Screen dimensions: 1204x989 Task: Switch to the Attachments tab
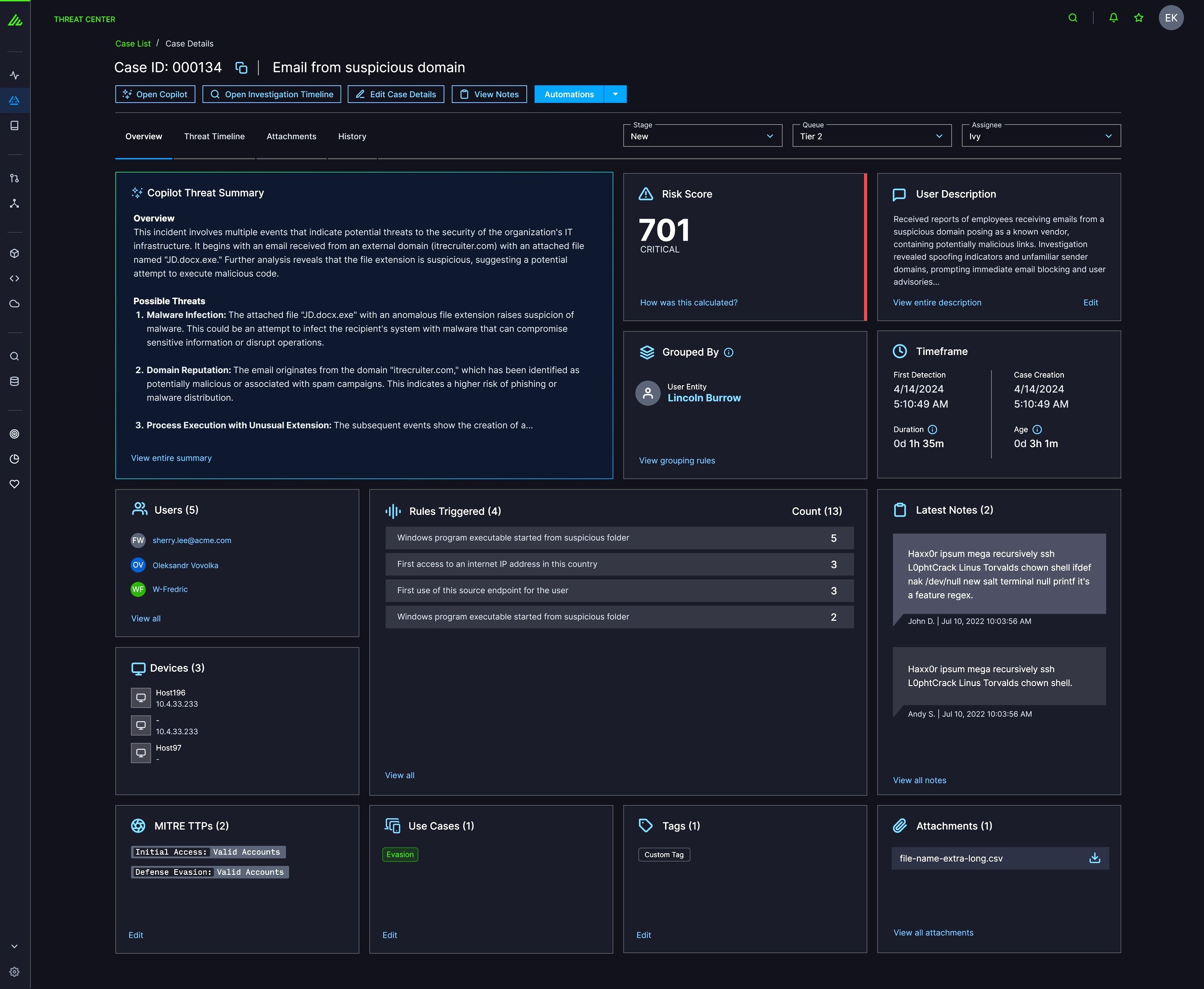coord(291,137)
